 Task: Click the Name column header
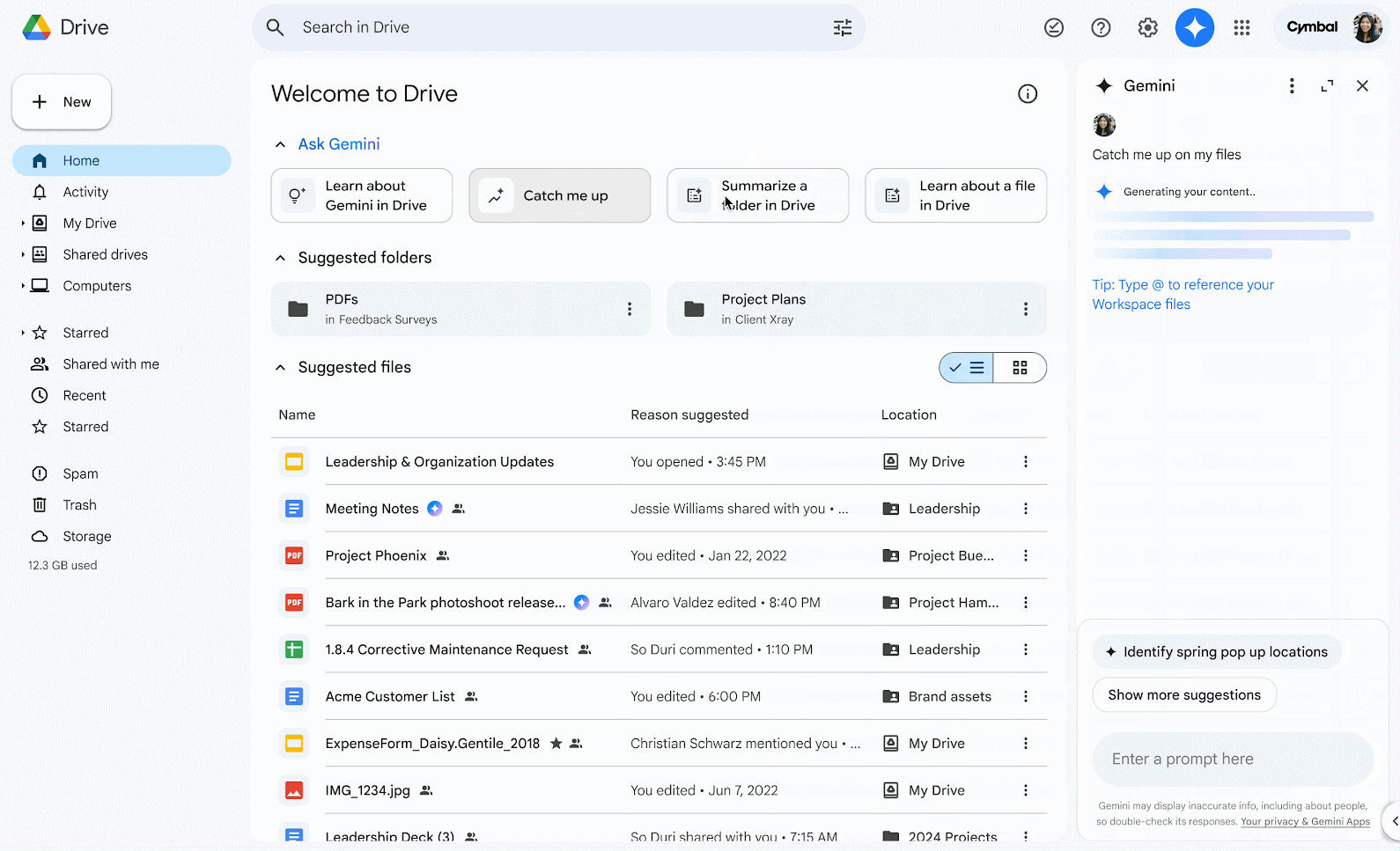coord(297,415)
